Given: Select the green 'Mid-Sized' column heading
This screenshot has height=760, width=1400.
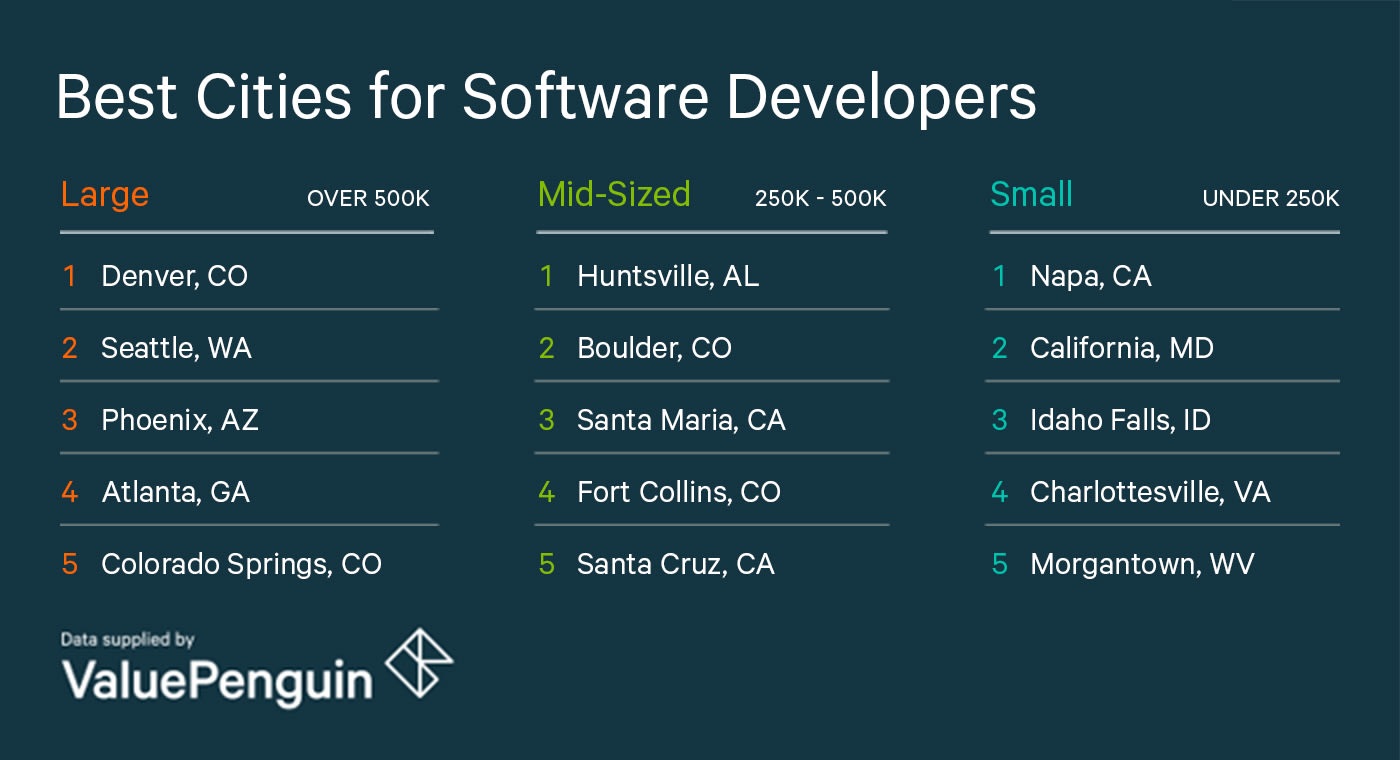Looking at the screenshot, I should [x=614, y=194].
